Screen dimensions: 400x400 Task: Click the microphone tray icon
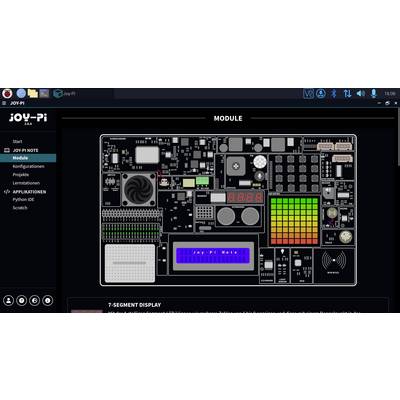(374, 93)
